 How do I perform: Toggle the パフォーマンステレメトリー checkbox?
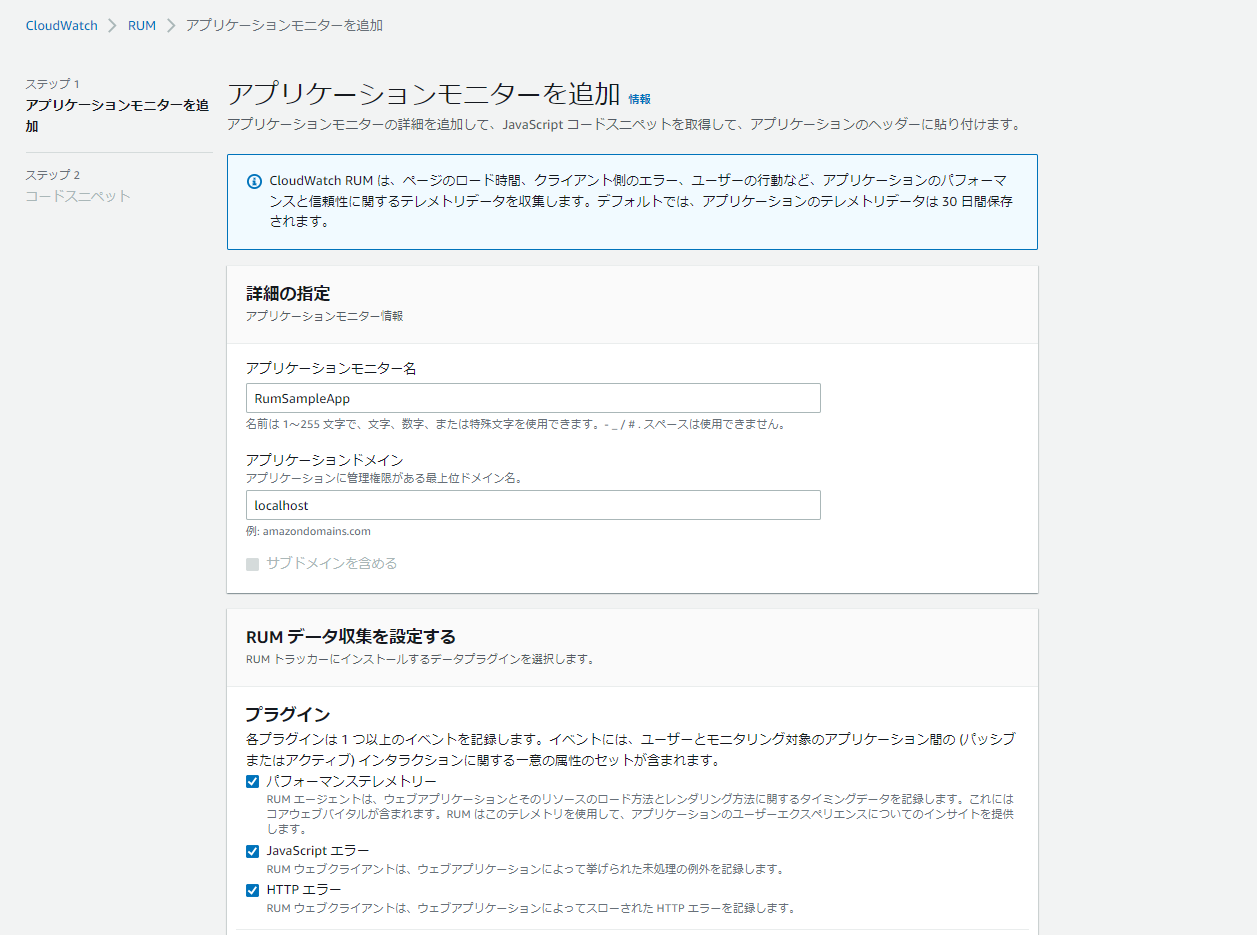pyautogui.click(x=253, y=781)
